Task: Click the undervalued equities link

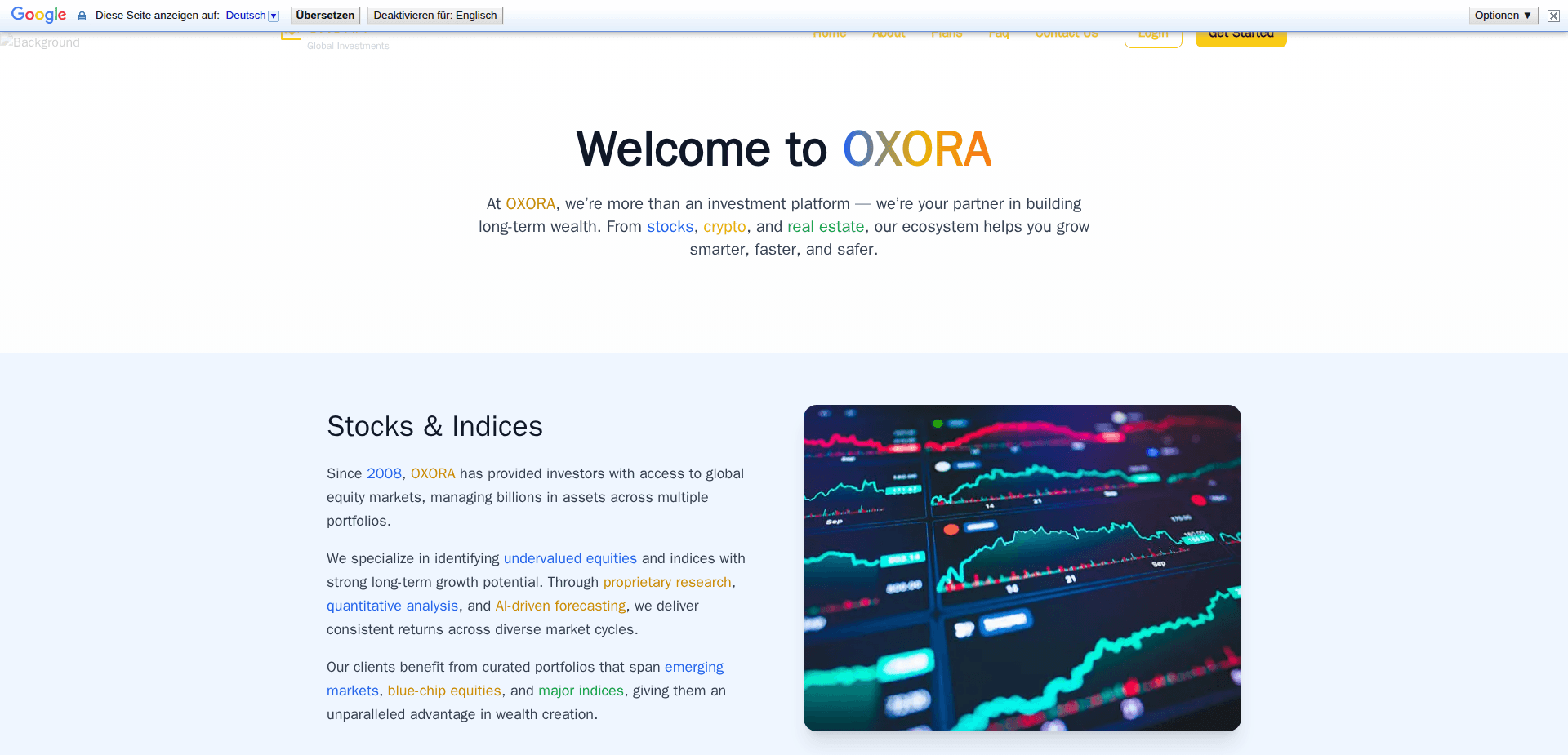Action: pos(570,558)
